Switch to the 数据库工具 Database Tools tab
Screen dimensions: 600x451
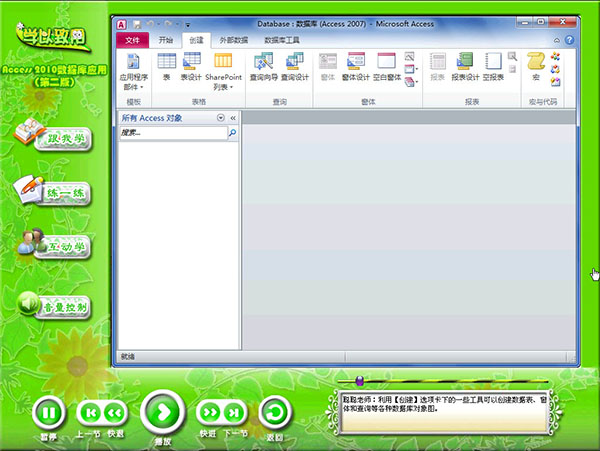click(282, 40)
